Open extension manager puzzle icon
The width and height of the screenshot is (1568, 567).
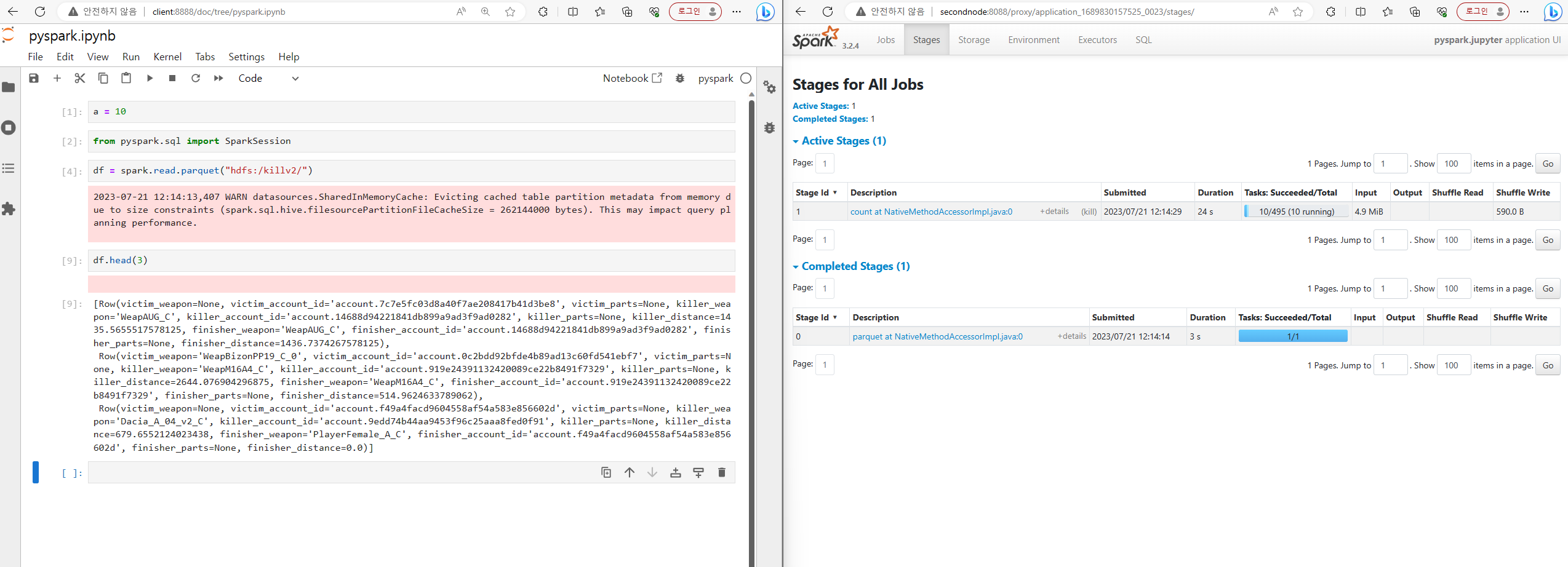point(9,209)
